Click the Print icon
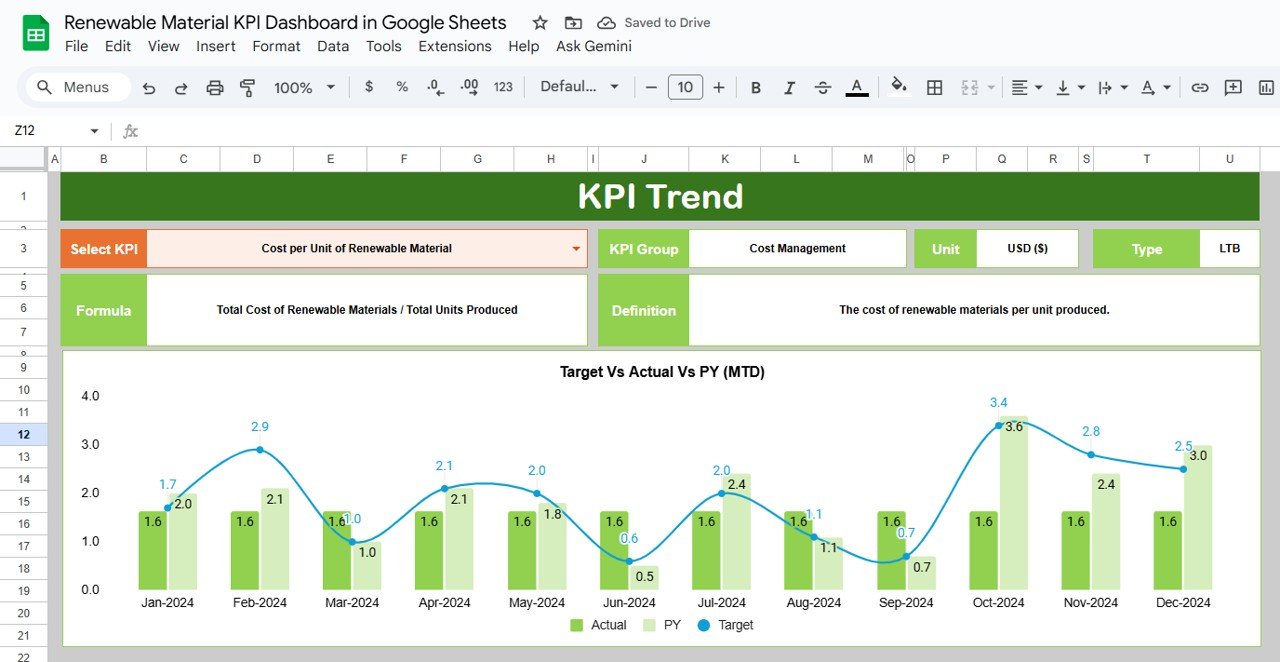Viewport: 1280px width, 662px height. [214, 87]
